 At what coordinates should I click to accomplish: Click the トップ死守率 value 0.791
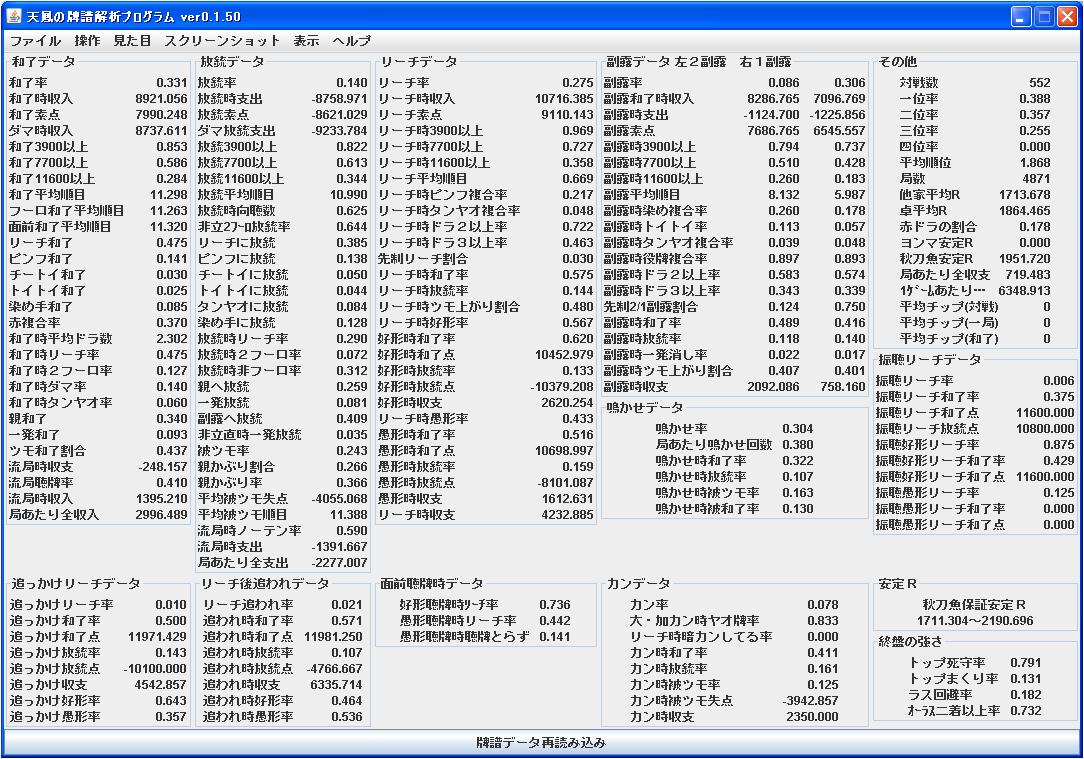click(x=1025, y=663)
